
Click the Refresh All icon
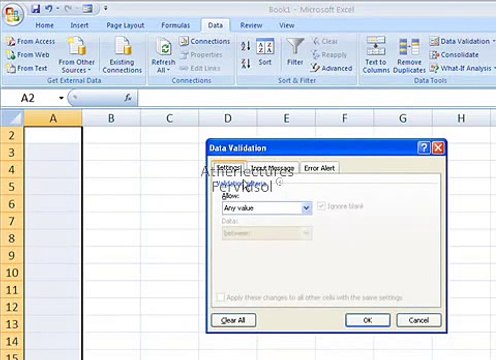[x=163, y=48]
